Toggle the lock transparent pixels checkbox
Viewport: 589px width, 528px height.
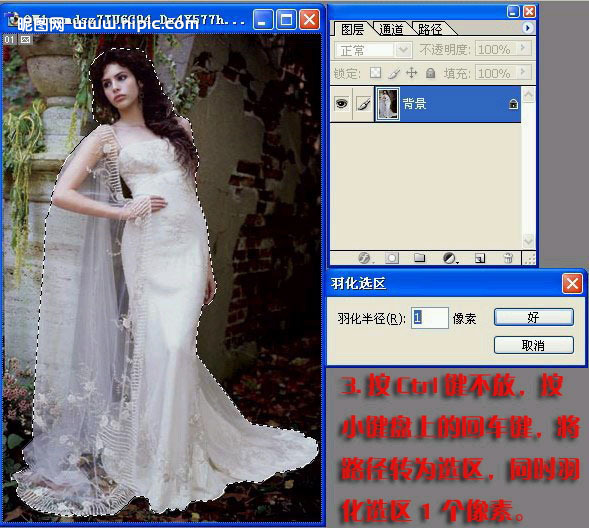[375, 73]
